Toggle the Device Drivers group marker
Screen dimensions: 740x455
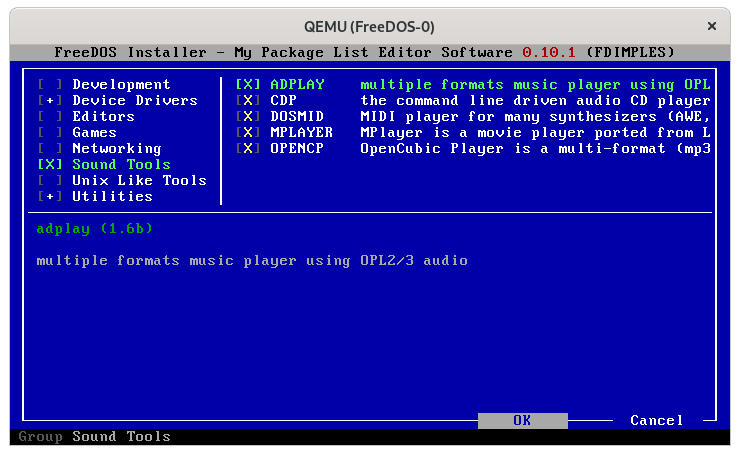pyautogui.click(x=49, y=101)
